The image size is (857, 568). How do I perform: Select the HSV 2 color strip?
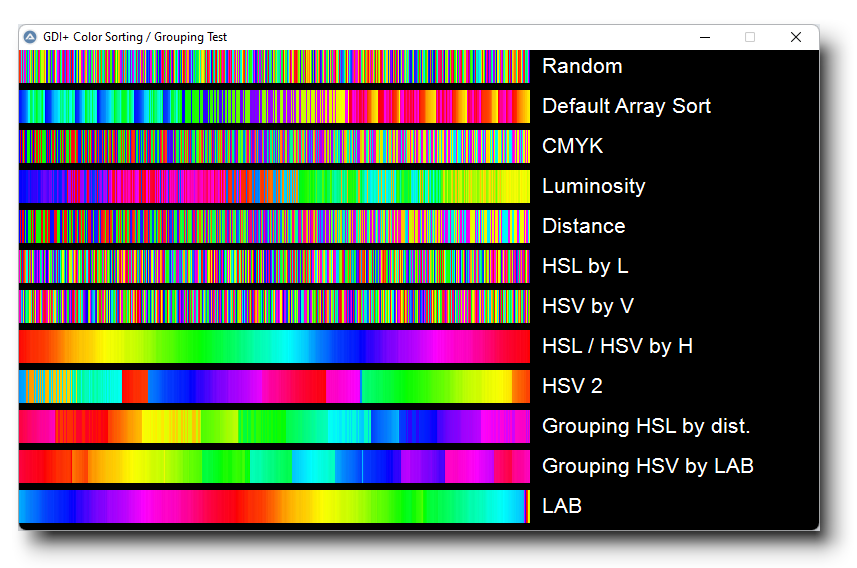[x=274, y=386]
